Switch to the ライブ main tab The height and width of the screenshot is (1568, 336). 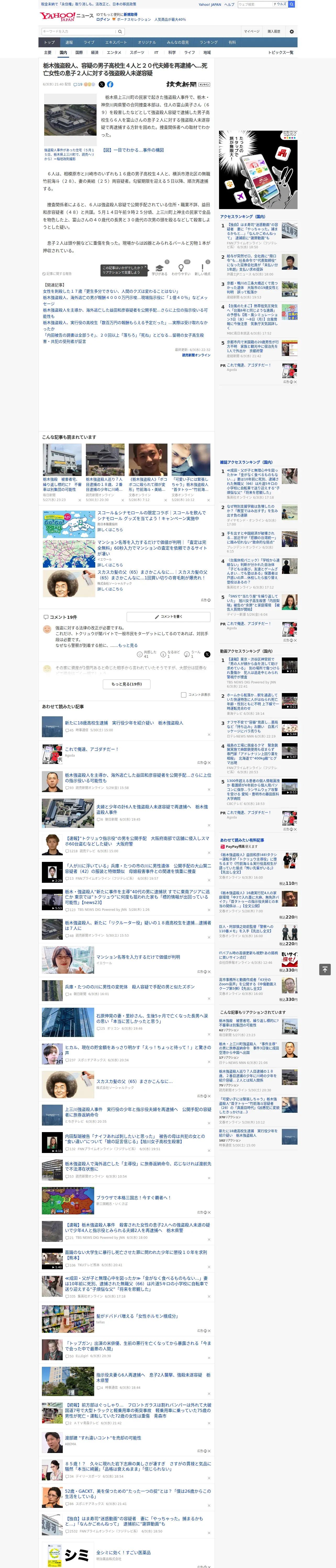click(x=89, y=42)
